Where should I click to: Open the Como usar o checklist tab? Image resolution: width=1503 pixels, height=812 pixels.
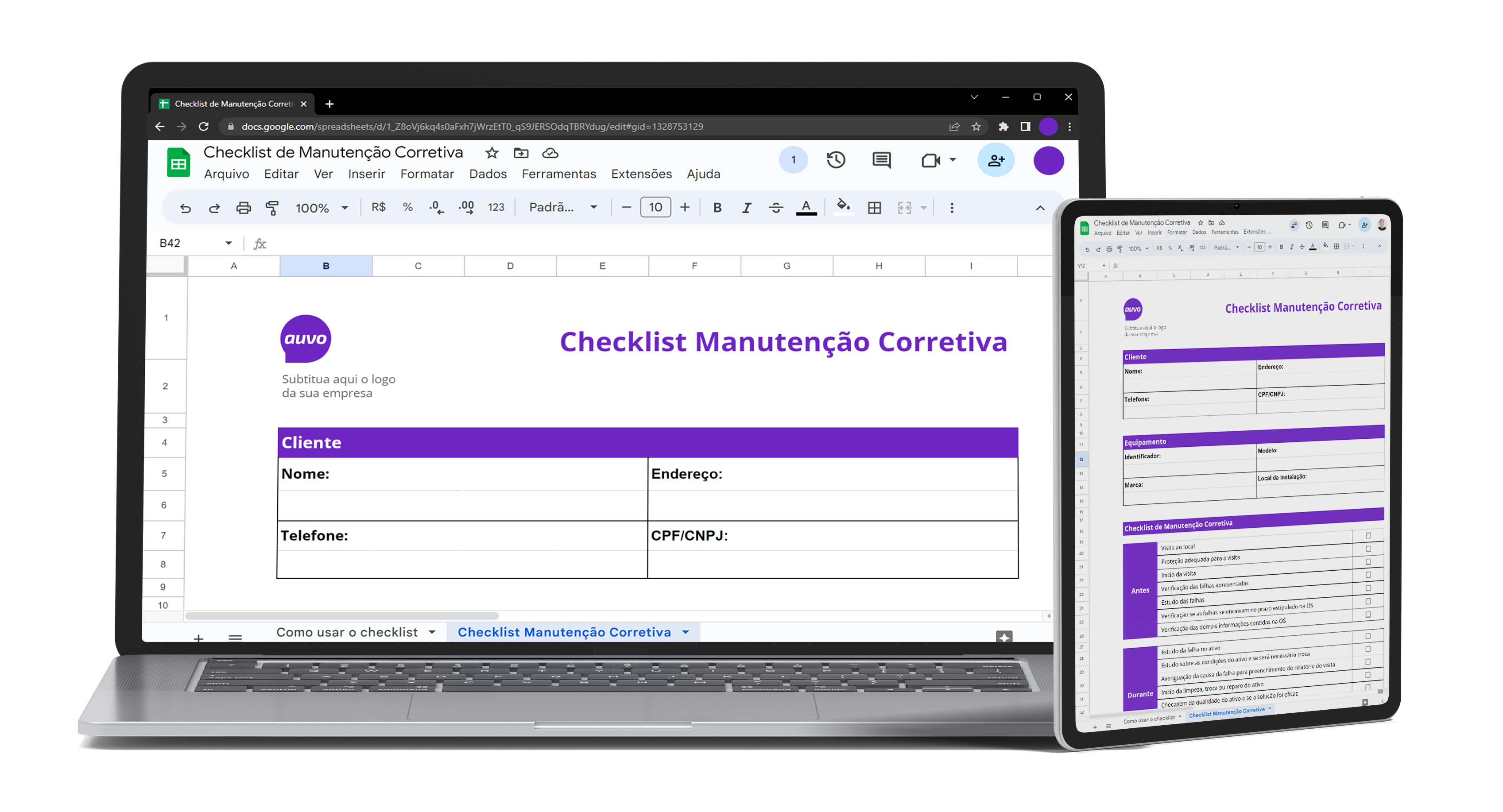[x=348, y=632]
